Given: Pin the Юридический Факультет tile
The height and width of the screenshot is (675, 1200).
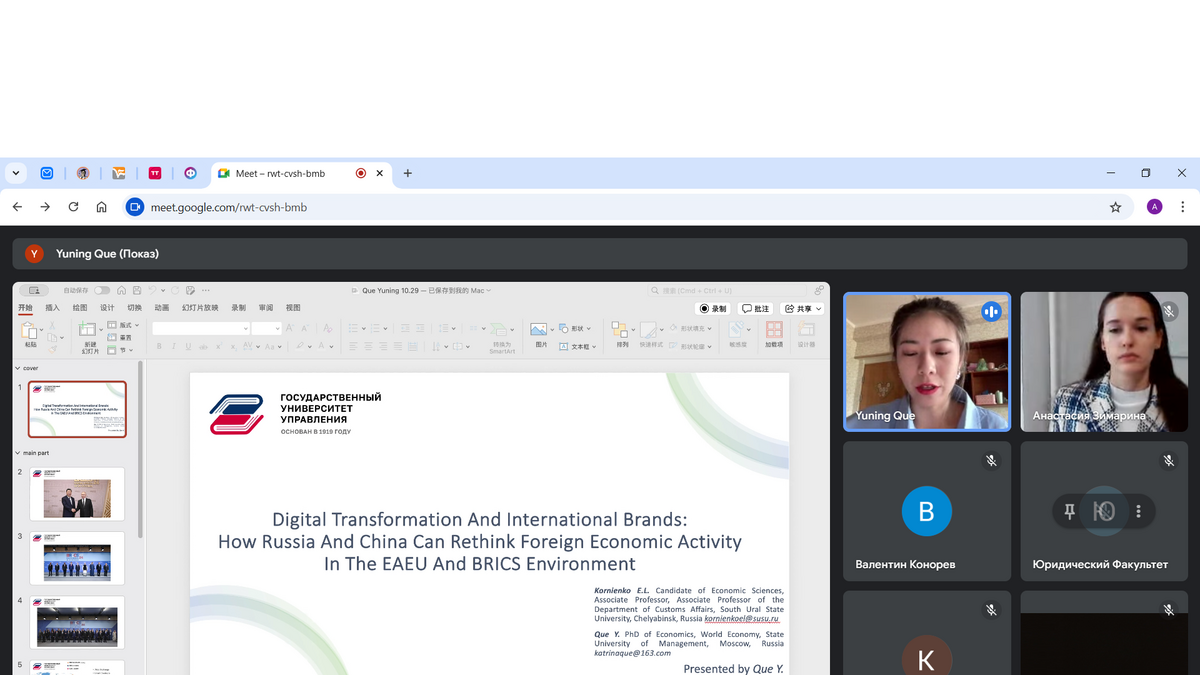Looking at the screenshot, I should (x=1069, y=512).
